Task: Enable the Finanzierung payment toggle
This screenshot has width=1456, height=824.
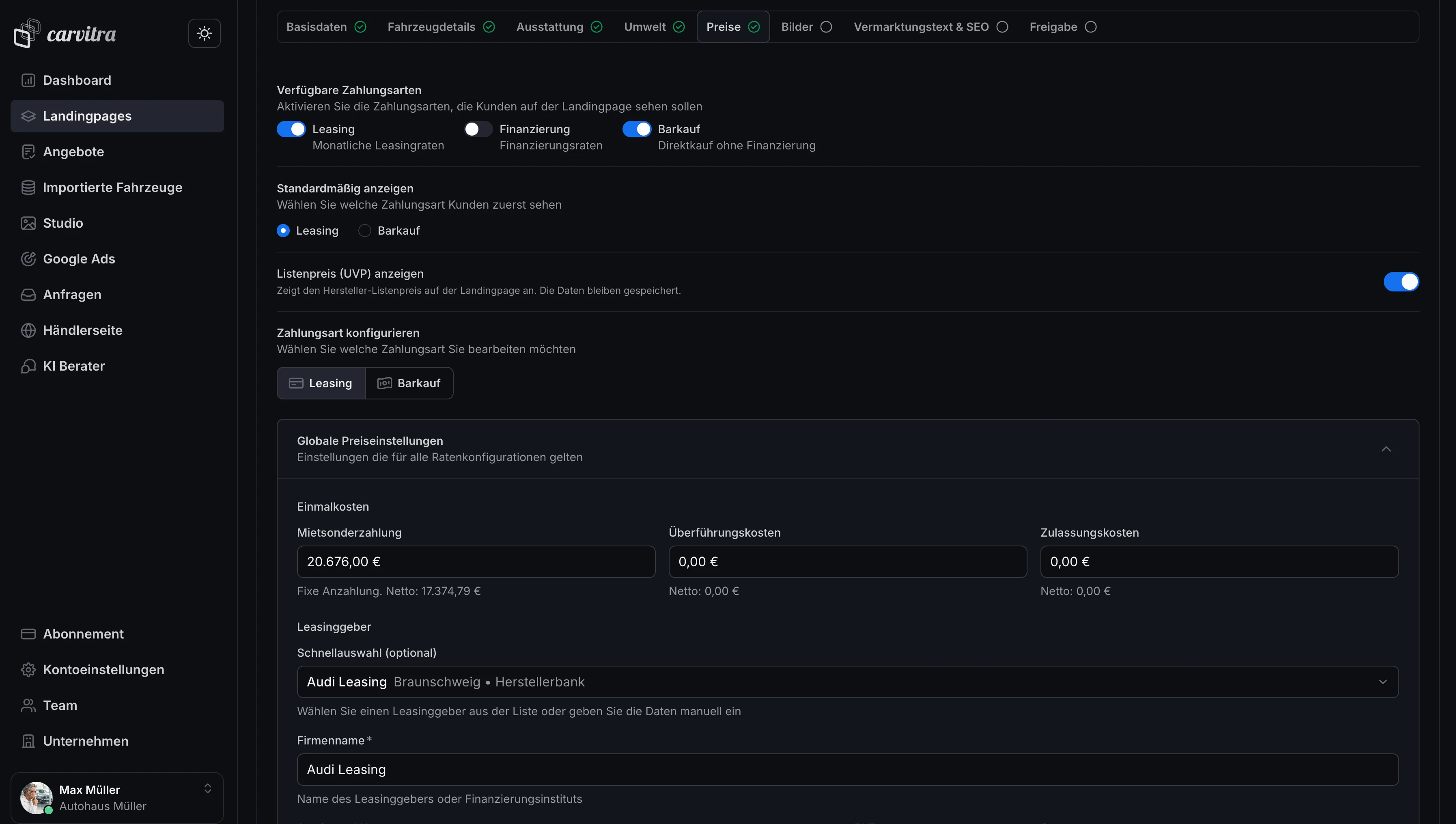Action: (478, 129)
